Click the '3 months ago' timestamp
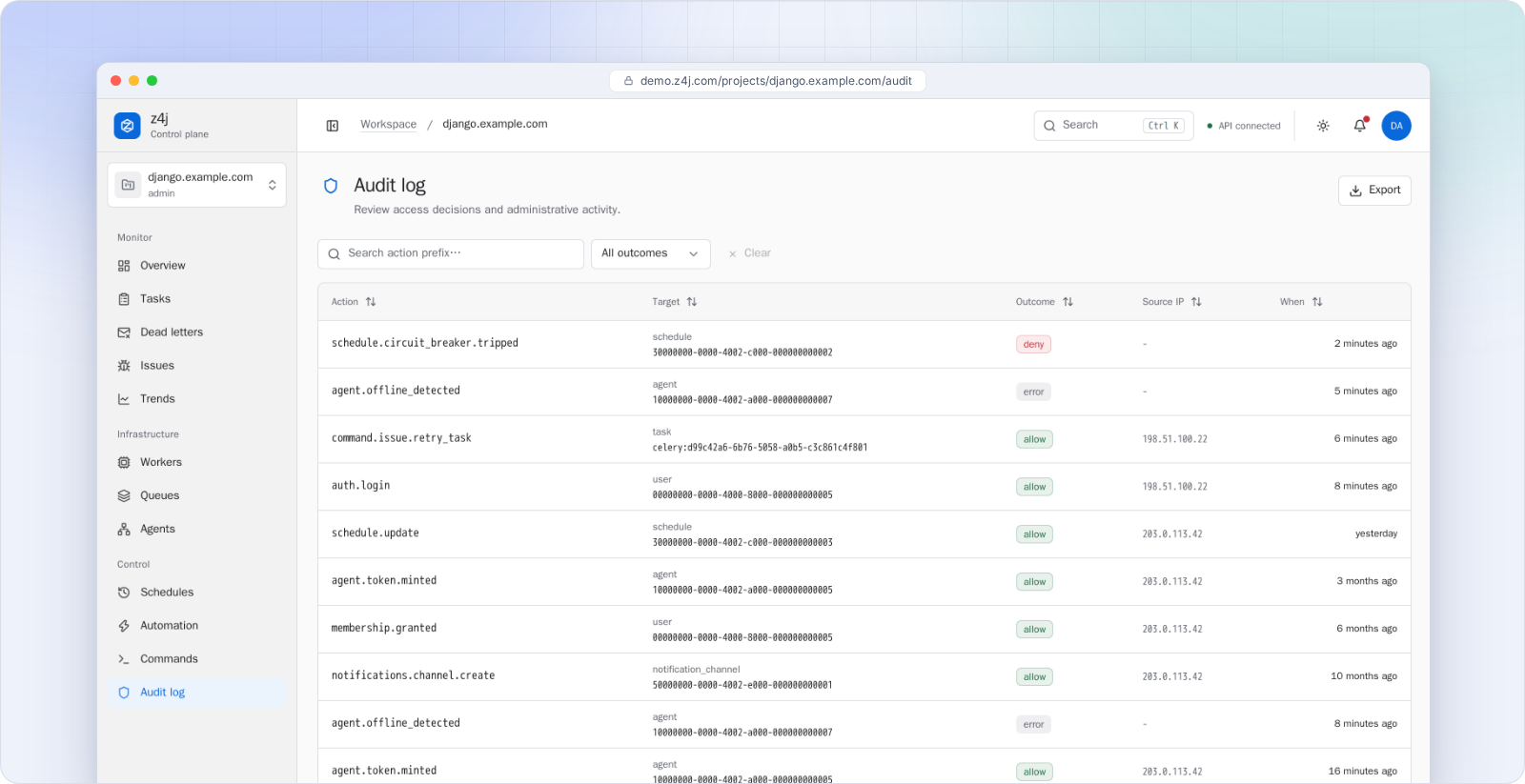 coord(1367,581)
